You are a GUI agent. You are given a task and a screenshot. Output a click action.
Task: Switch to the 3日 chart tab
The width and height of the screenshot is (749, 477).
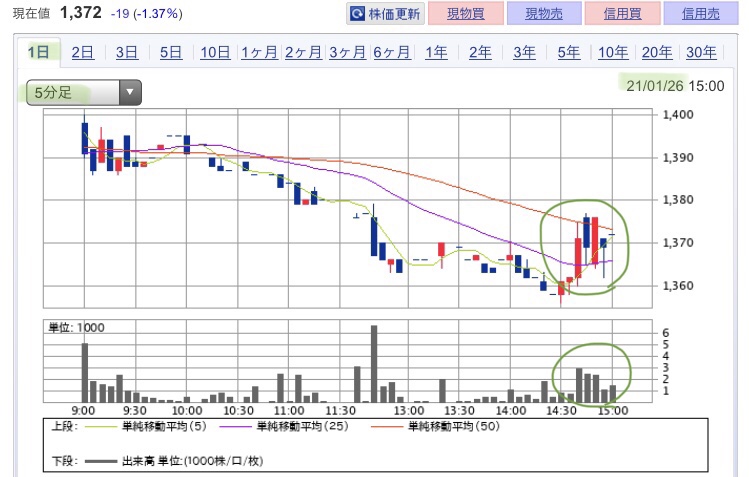point(127,53)
